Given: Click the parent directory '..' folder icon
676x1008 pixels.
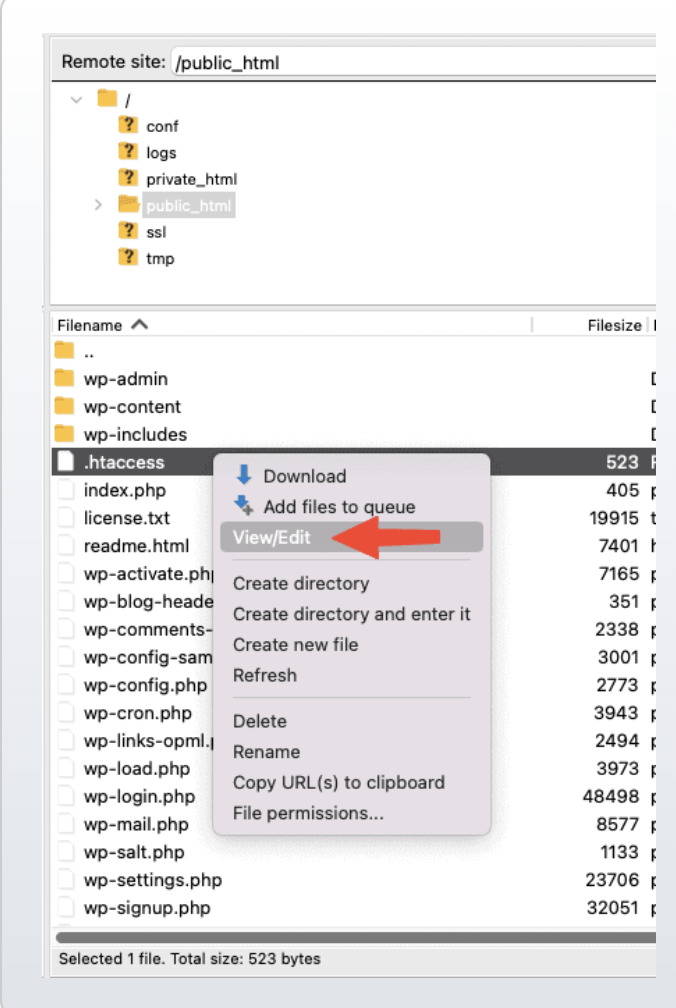Looking at the screenshot, I should click(64, 350).
